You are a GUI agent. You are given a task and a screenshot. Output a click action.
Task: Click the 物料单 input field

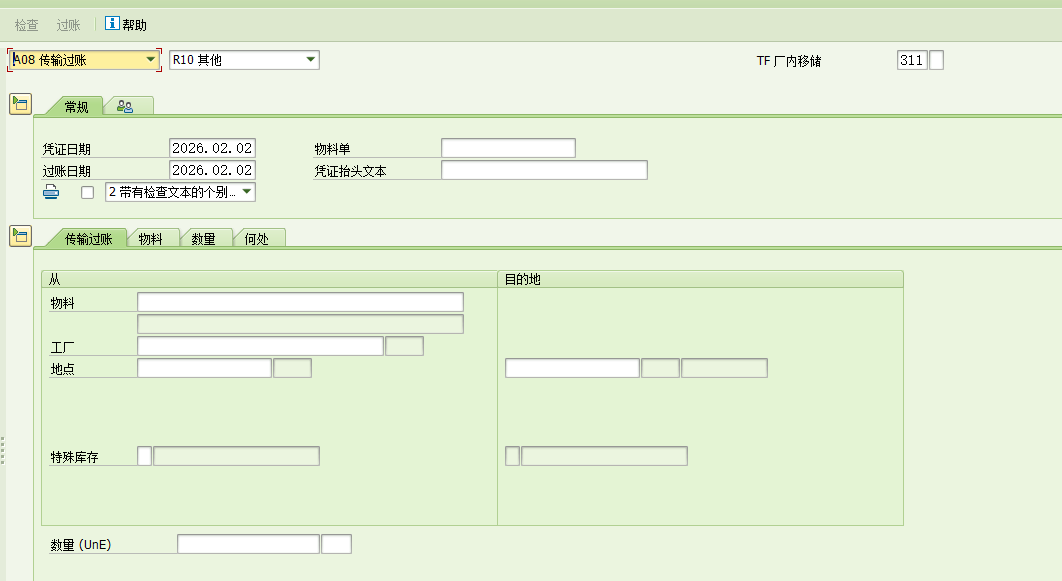(508, 148)
